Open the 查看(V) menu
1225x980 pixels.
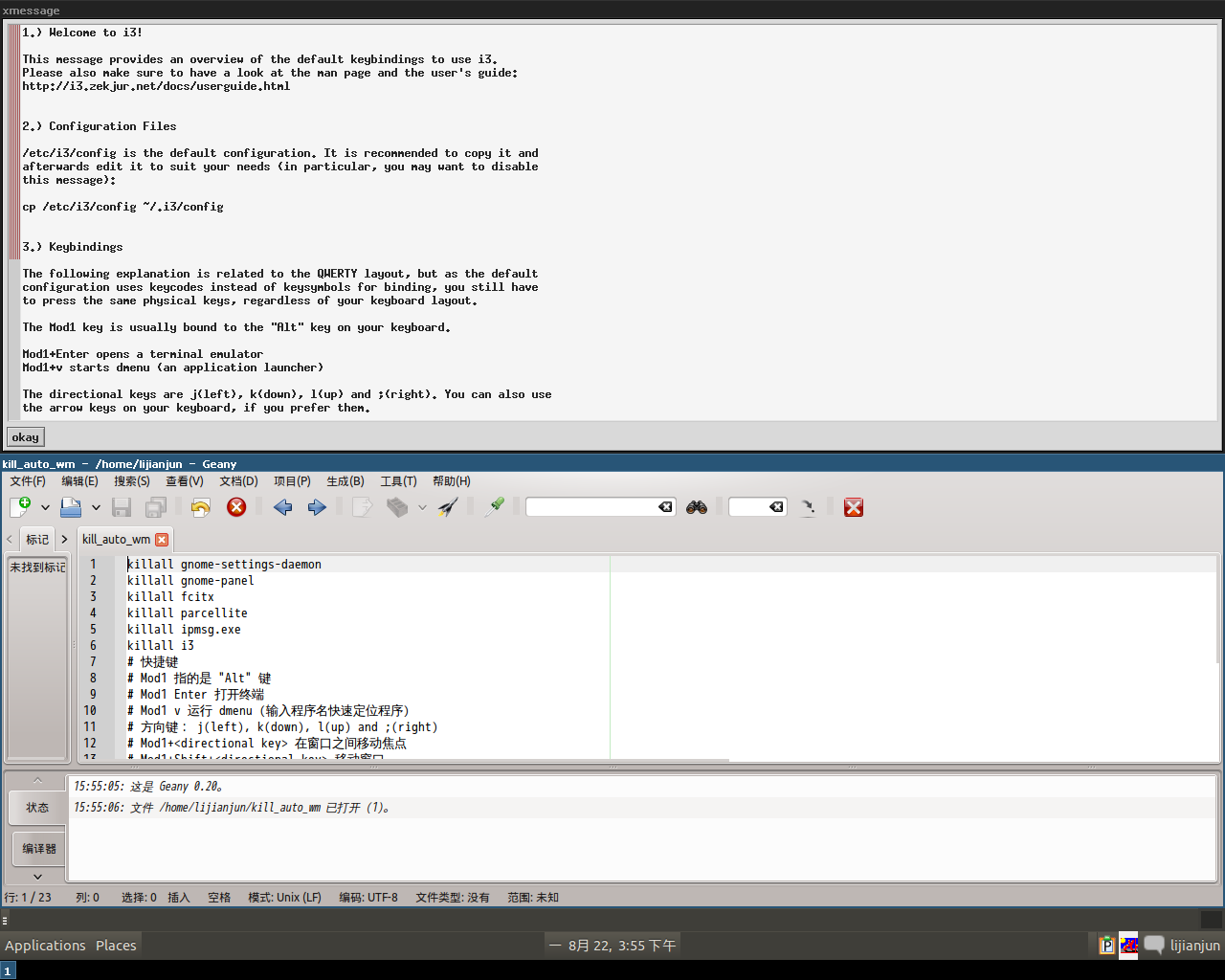(x=185, y=481)
